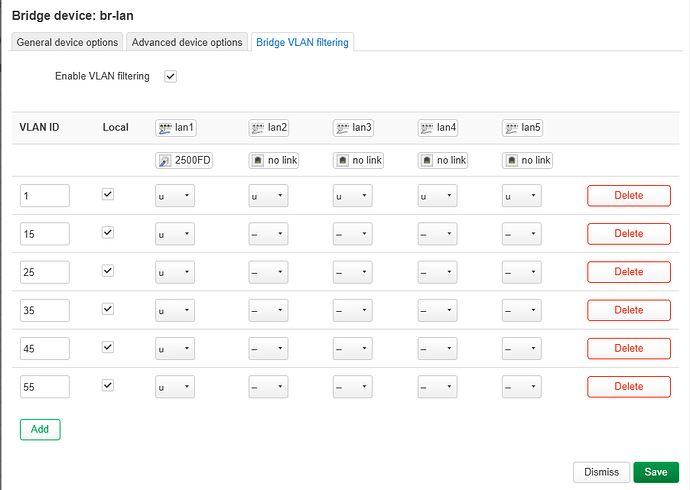Disable the Enable VLAN filtering checkbox
The image size is (690, 490).
[170, 76]
